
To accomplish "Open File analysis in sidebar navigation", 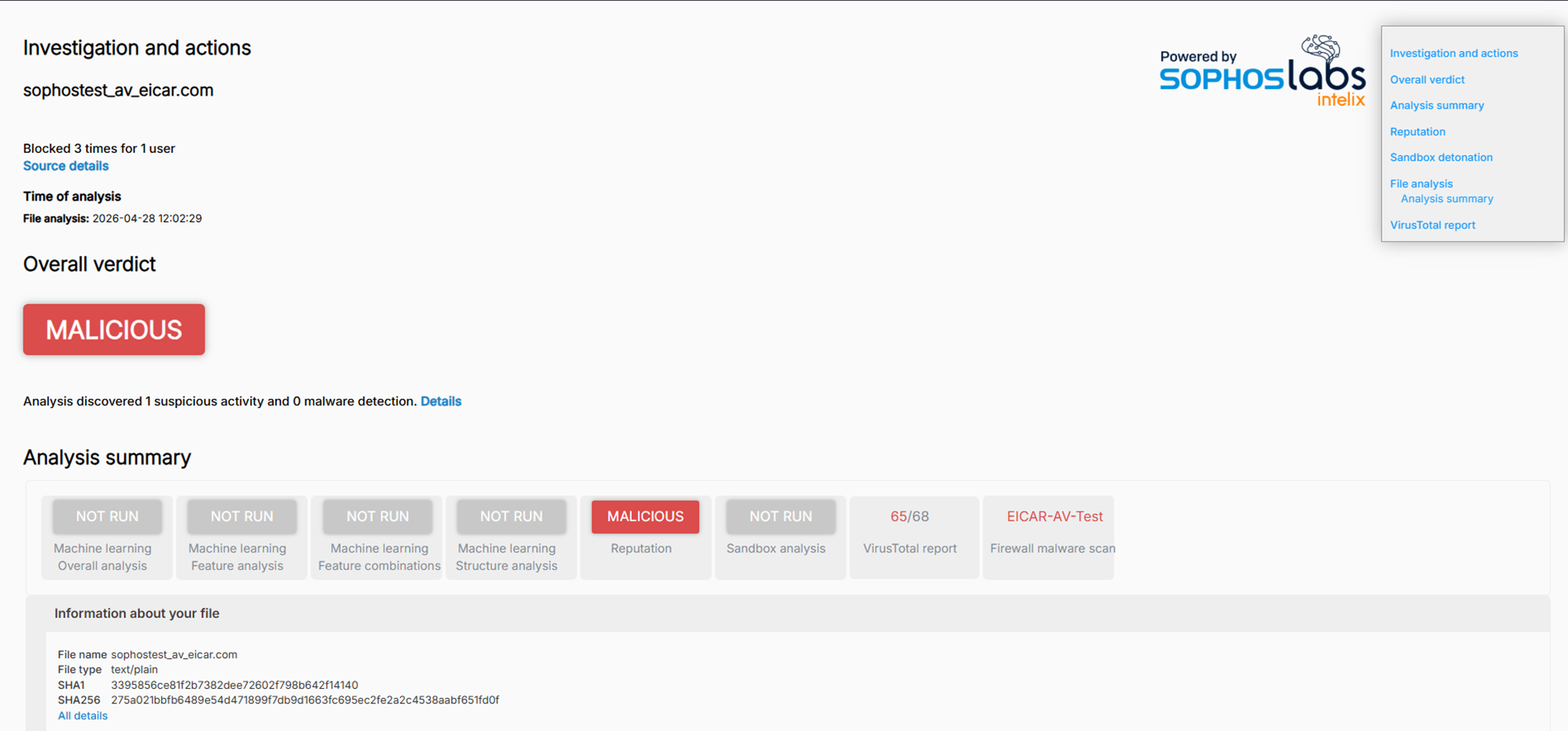I will (1421, 184).
